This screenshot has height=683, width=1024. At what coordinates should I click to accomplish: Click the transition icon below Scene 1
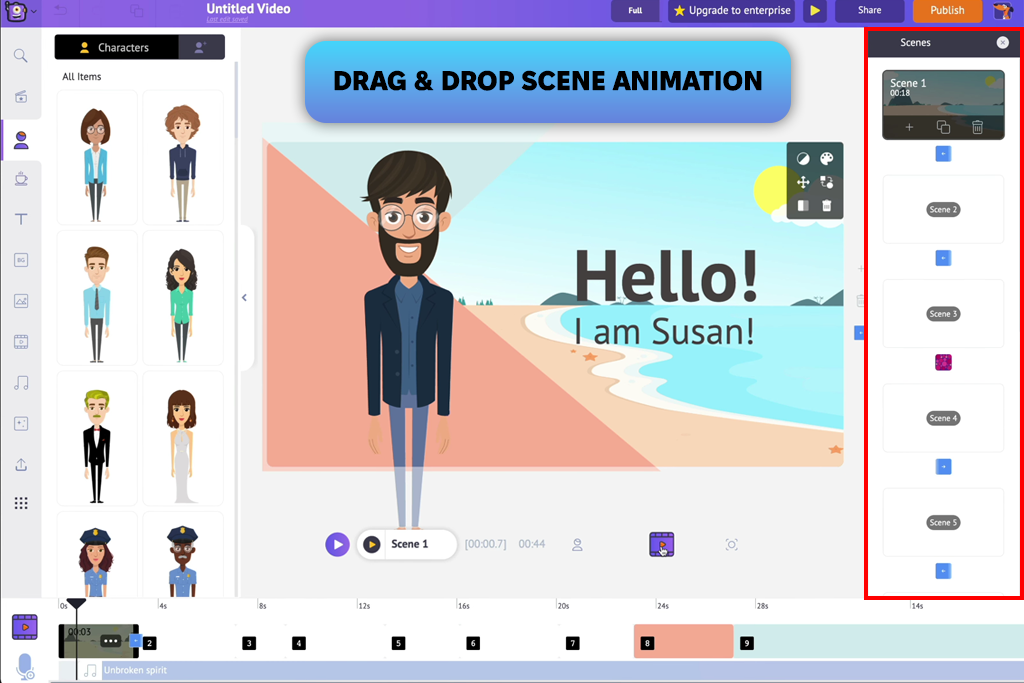click(x=943, y=154)
